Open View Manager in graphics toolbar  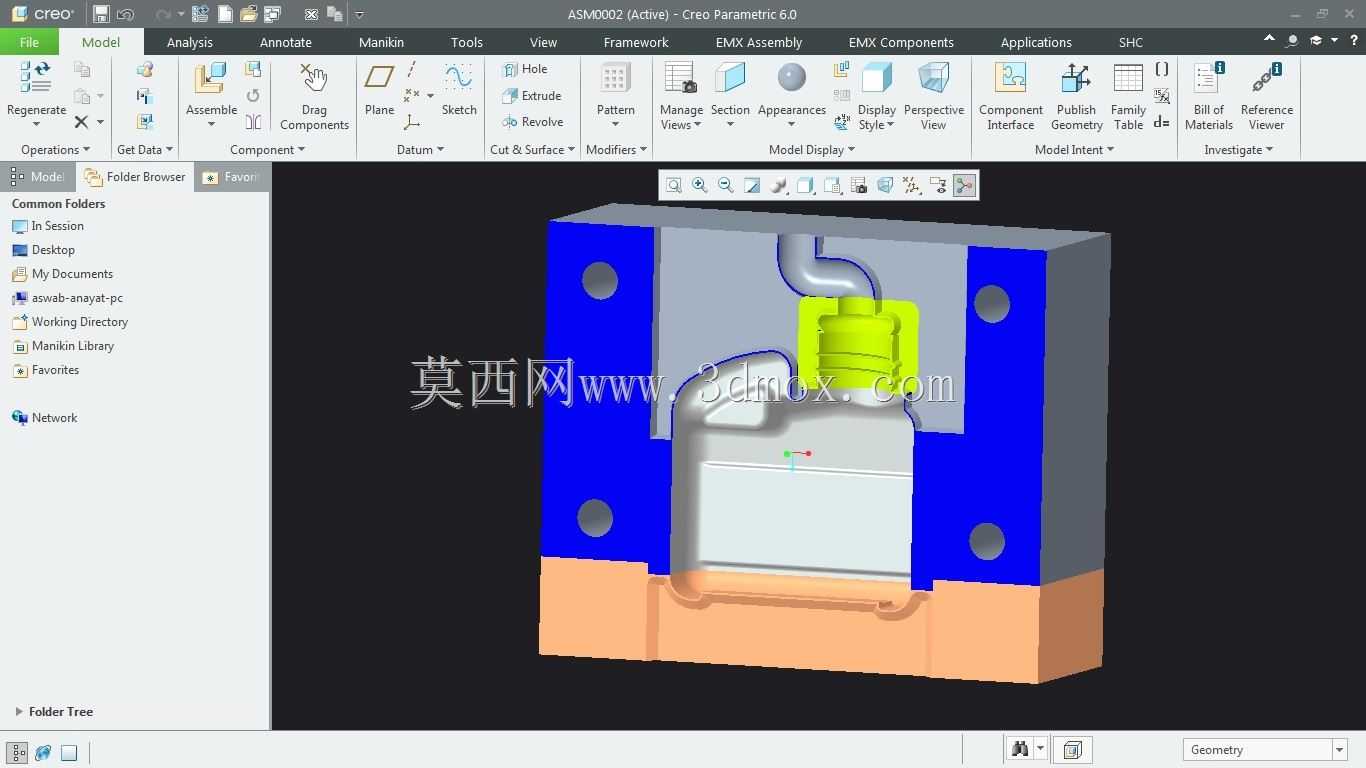[859, 185]
